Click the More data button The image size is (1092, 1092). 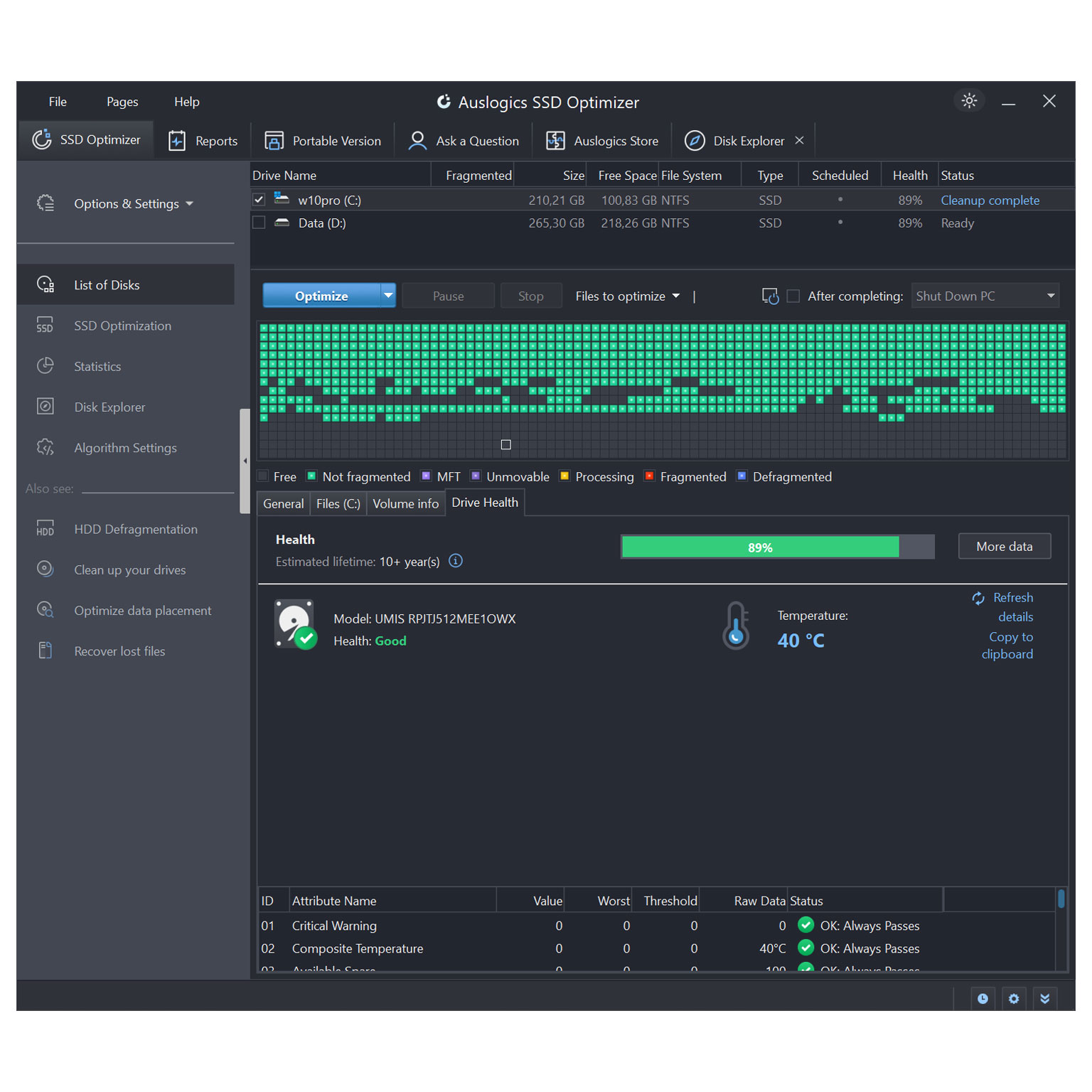(x=1004, y=546)
